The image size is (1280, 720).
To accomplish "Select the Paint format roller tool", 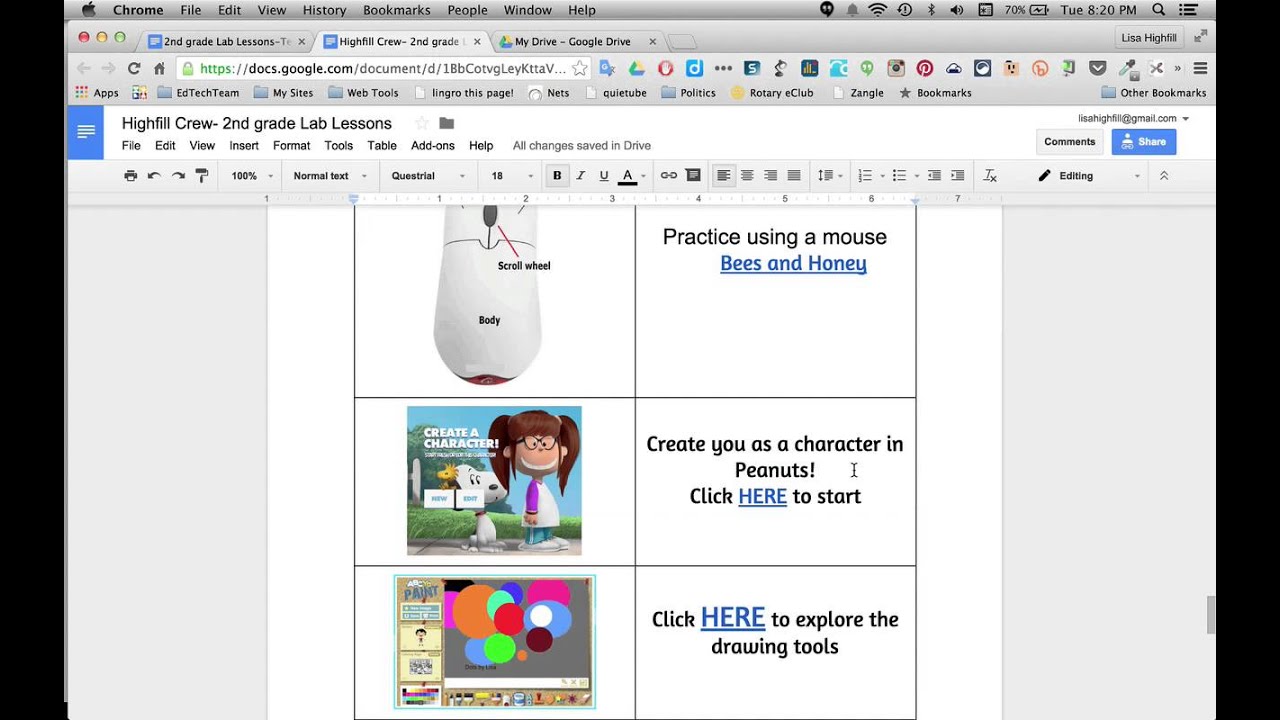I will point(202,176).
